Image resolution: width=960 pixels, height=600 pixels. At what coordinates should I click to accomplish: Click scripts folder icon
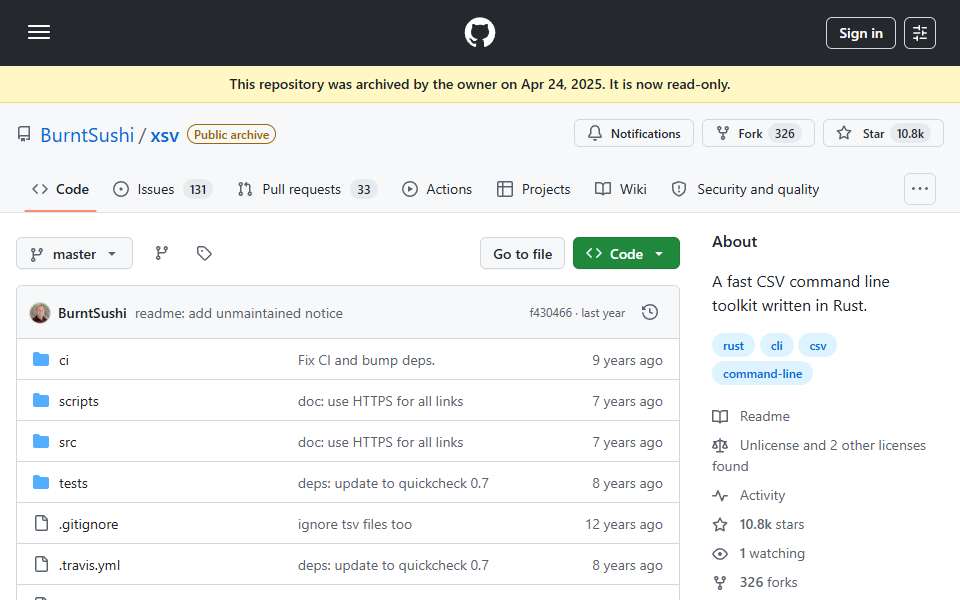tap(41, 400)
